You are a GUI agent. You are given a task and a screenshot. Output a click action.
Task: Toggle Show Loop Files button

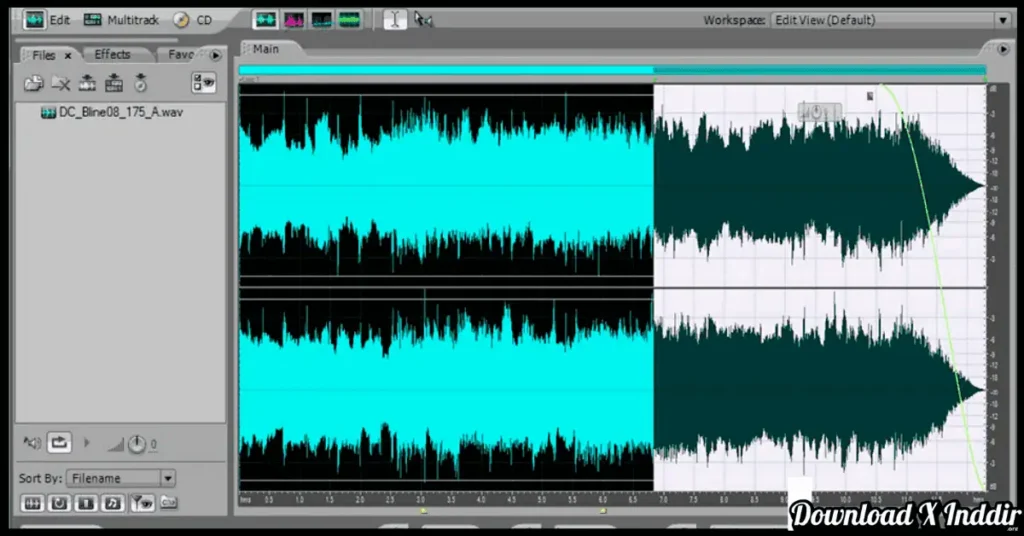tap(59, 503)
